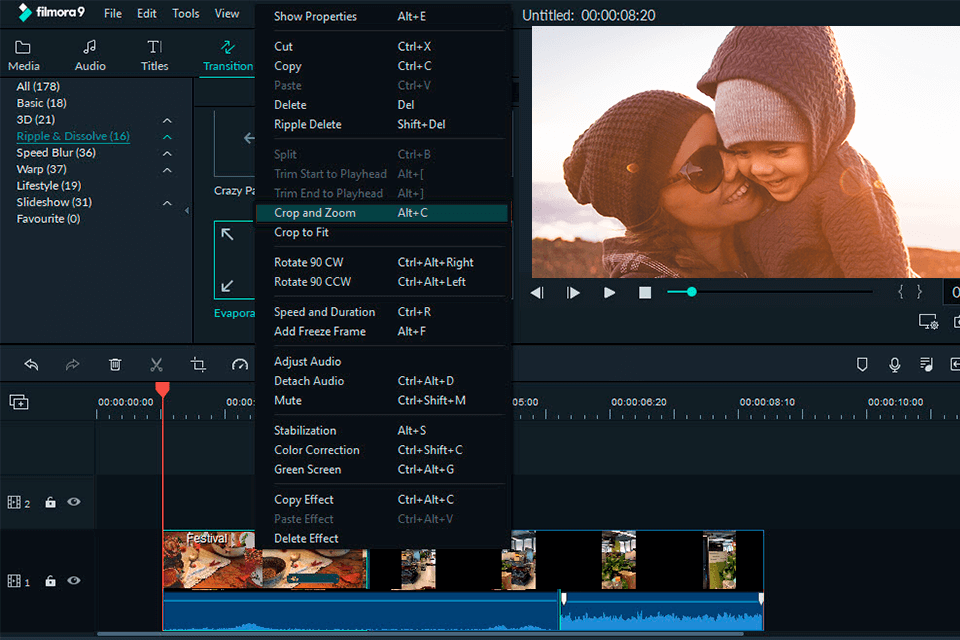Open the Speed control speedometer icon
This screenshot has height=640, width=960.
[239, 364]
